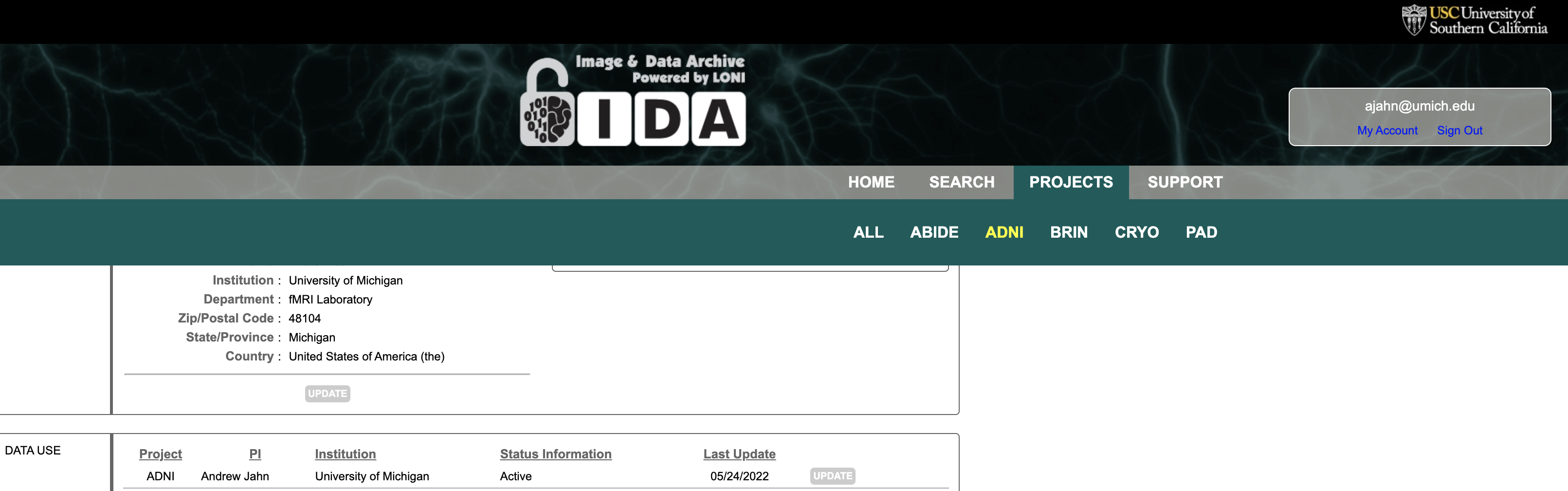Select the ADNI cell in data use table

[161, 476]
